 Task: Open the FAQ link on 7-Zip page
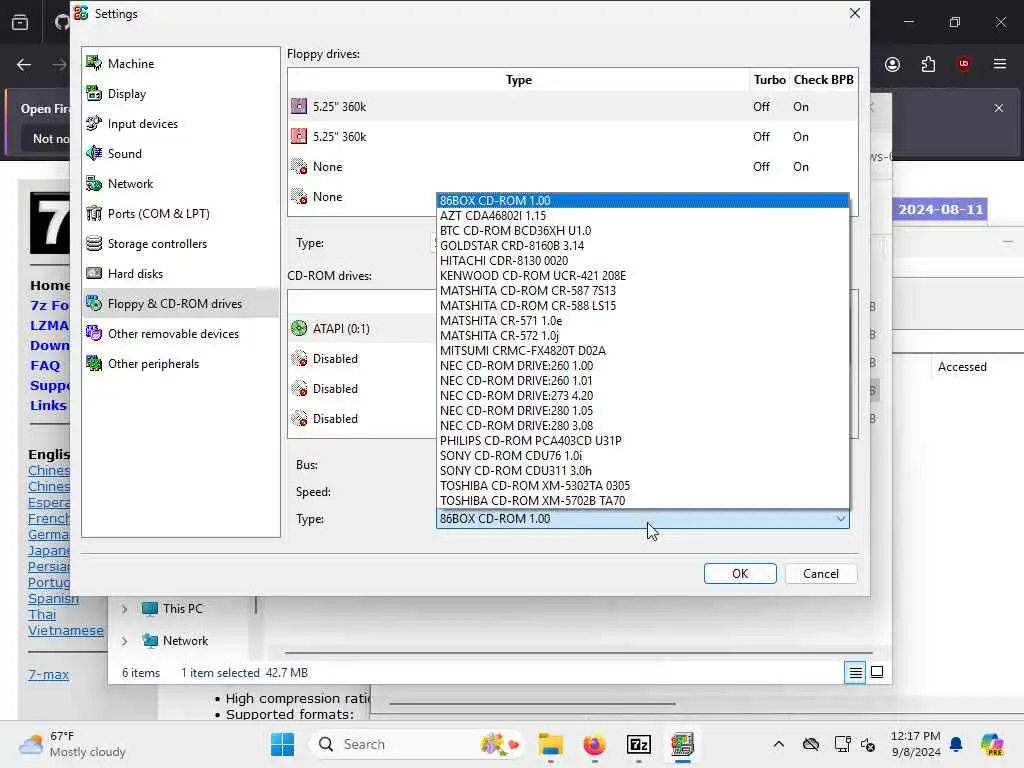(x=44, y=365)
